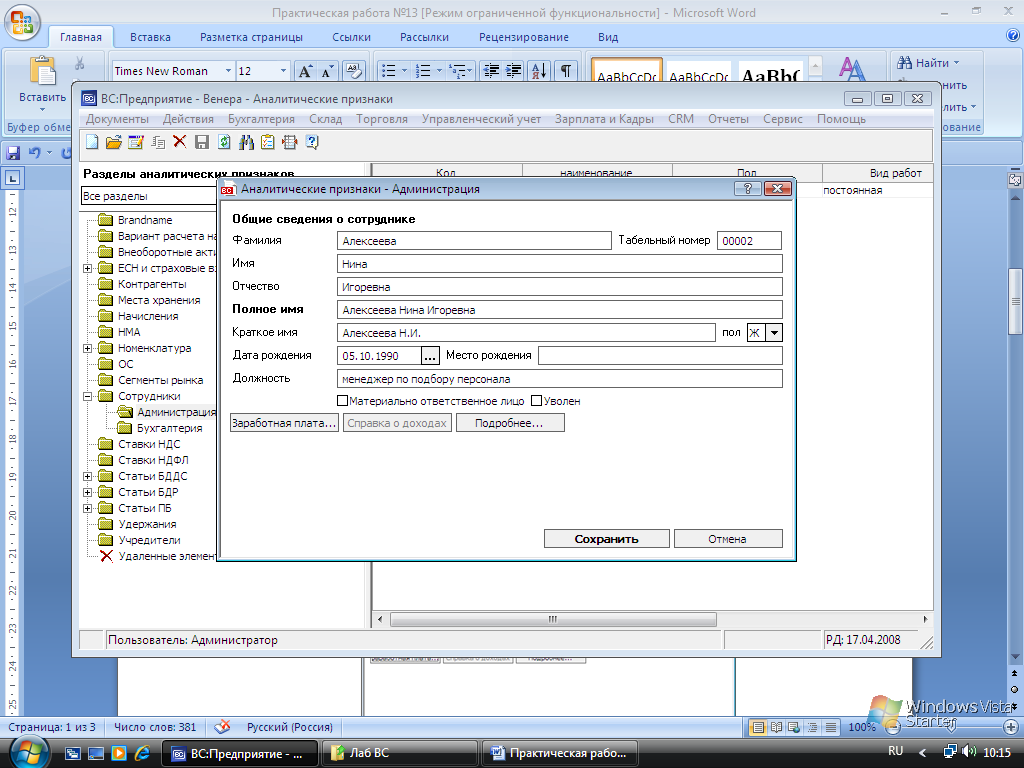The width and height of the screenshot is (1024, 768).
Task: Click the Clear Formatting icon in Word
Action: pyautogui.click(x=353, y=71)
